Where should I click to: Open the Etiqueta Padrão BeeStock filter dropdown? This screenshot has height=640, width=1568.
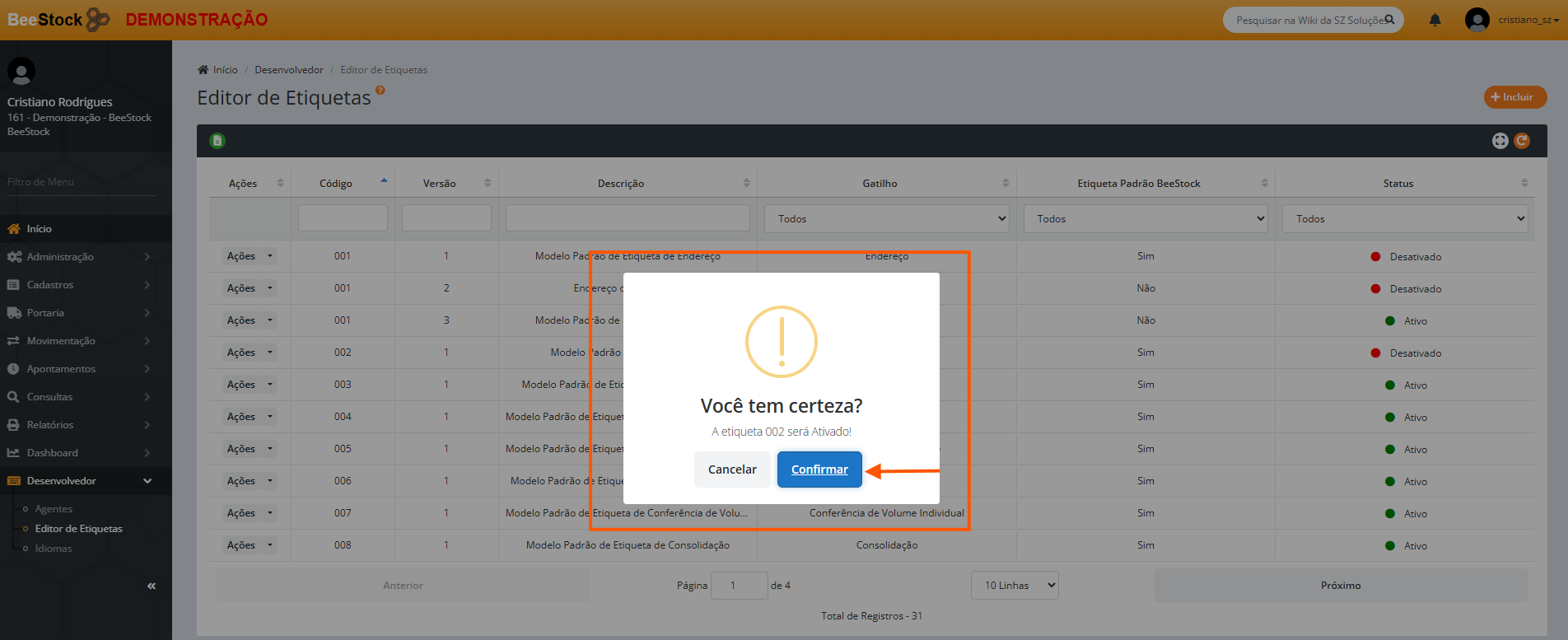pyautogui.click(x=1146, y=219)
